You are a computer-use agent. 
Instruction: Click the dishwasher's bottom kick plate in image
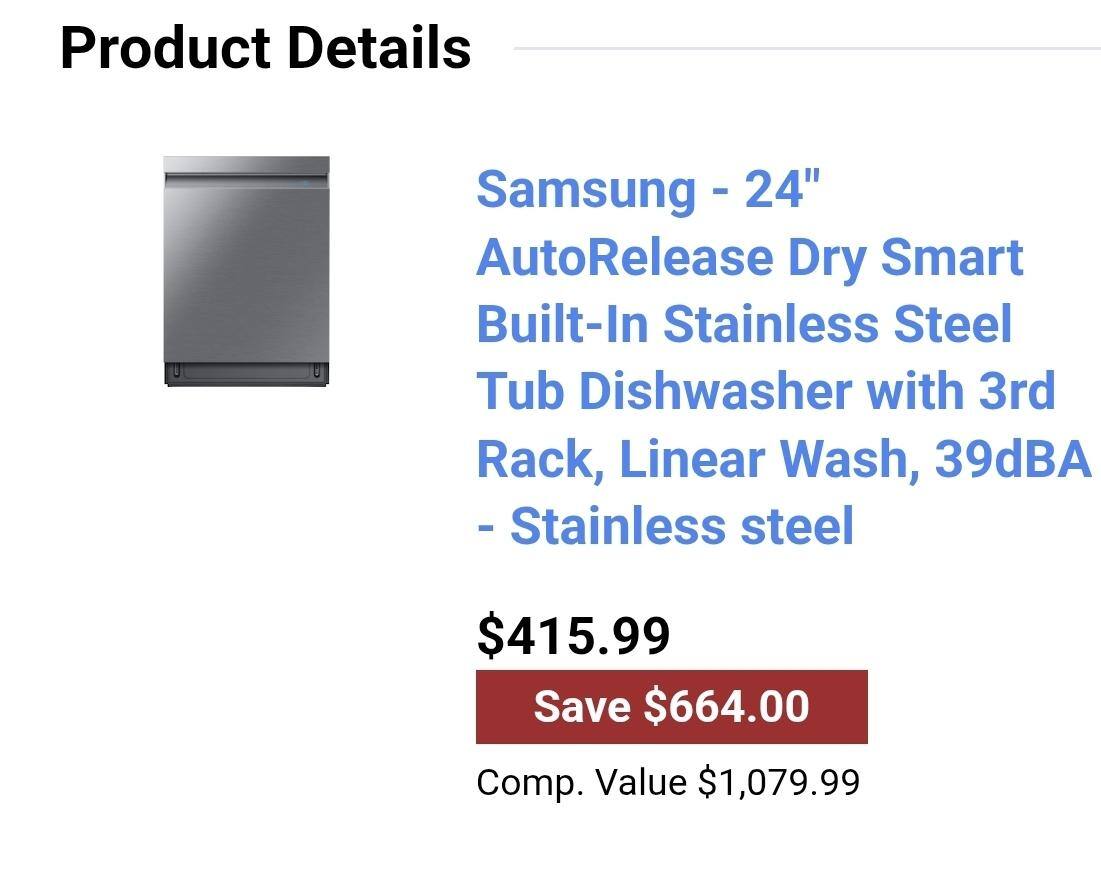[x=246, y=372]
